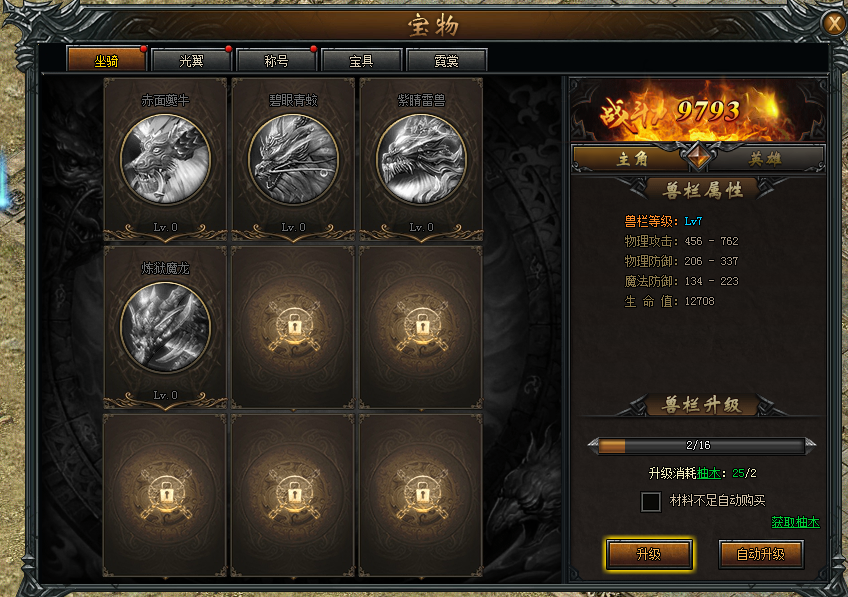The height and width of the screenshot is (597, 848).
Task: Open the 光翼 tab
Action: (191, 61)
